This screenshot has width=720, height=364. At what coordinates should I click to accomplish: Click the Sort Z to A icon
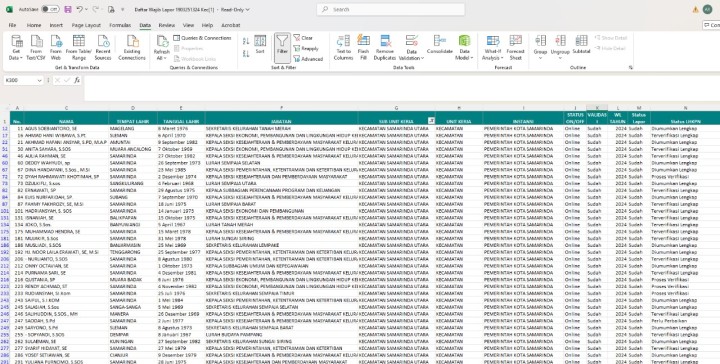tap(246, 54)
